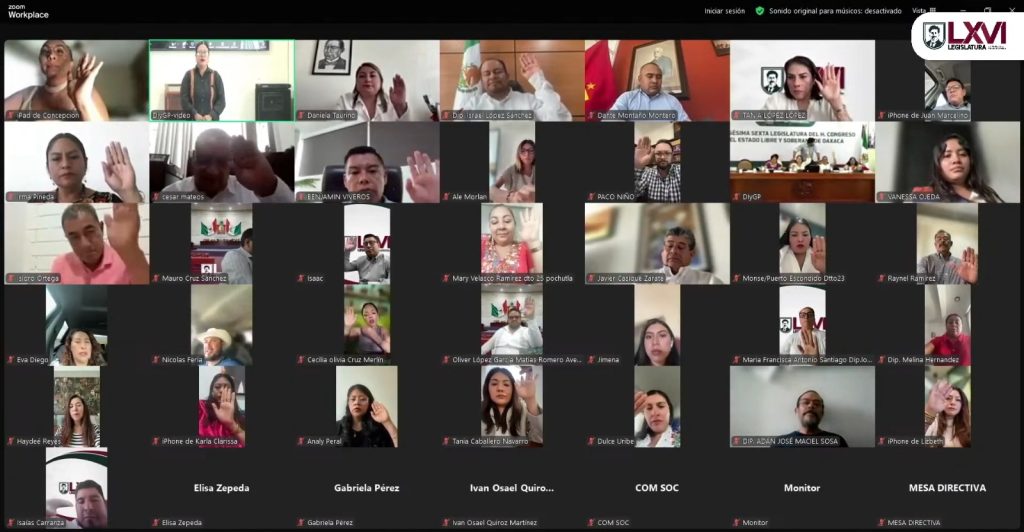Click muted mic icon beside Haydeé Reyes
Screen dimensions: 1024x532
coord(10,441)
